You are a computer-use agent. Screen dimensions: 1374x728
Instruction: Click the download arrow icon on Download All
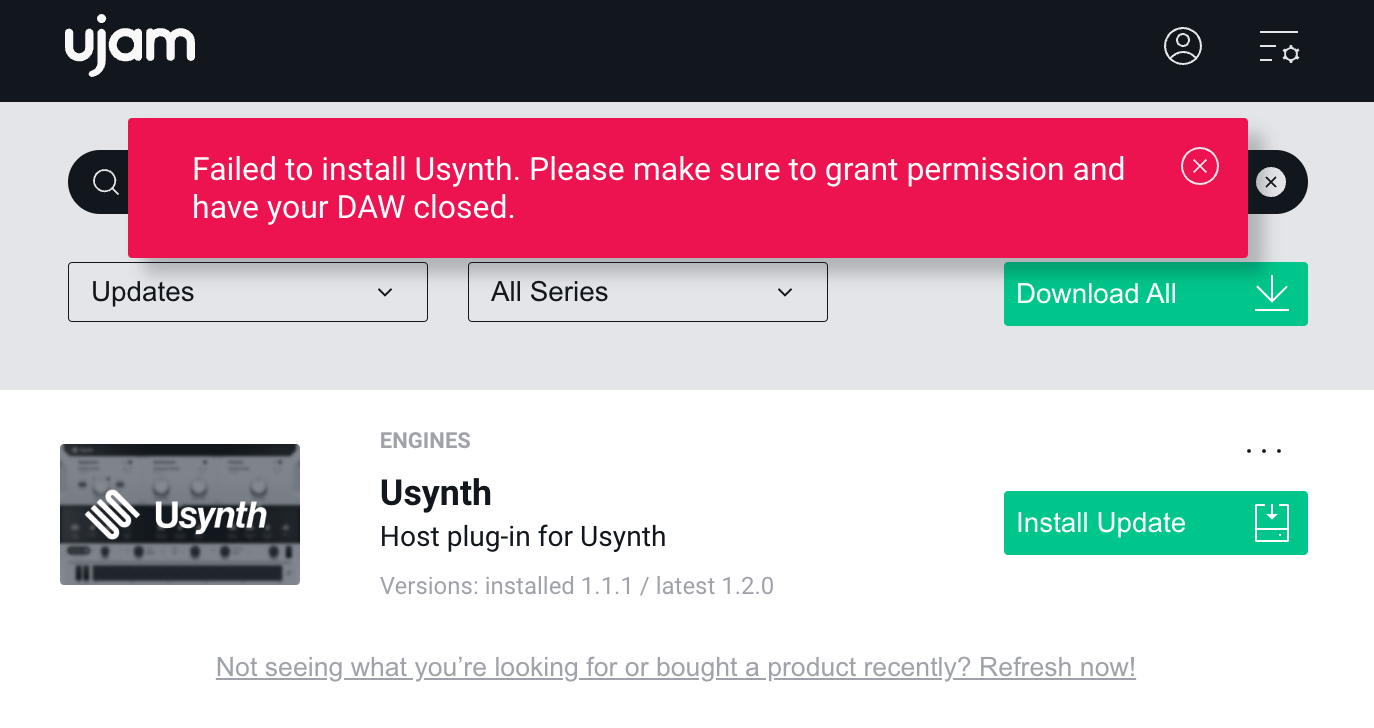pyautogui.click(x=1271, y=294)
